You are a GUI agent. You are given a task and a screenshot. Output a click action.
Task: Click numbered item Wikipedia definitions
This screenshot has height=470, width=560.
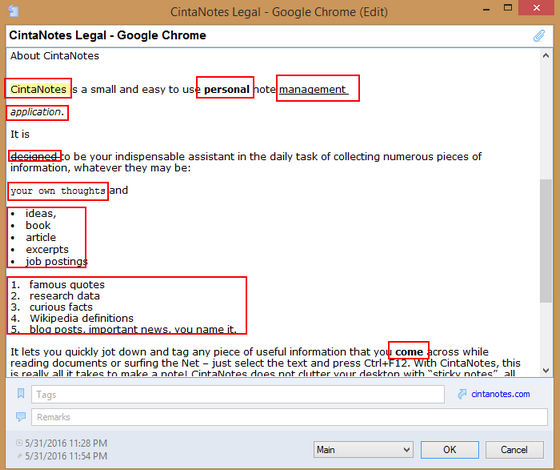coord(81,318)
